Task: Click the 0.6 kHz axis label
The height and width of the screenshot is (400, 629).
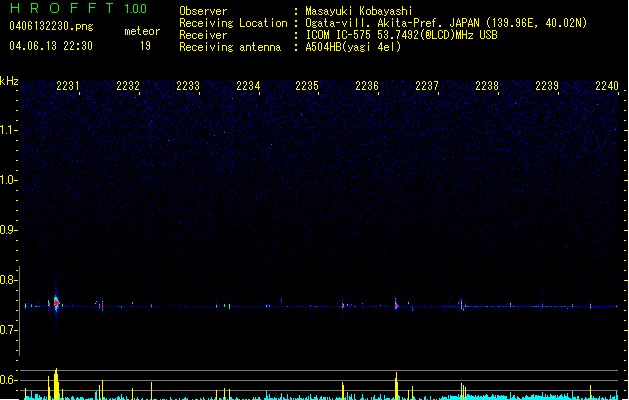Action: [8, 380]
